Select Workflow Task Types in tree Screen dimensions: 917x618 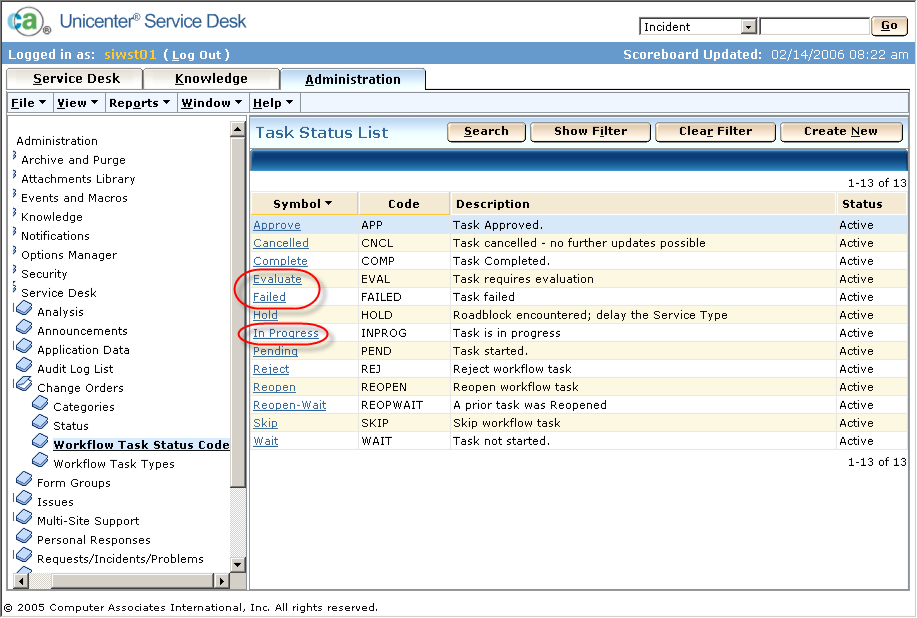coord(113,464)
